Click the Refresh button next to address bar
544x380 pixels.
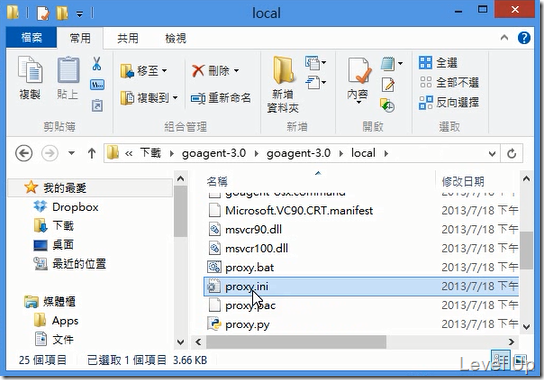(512, 153)
